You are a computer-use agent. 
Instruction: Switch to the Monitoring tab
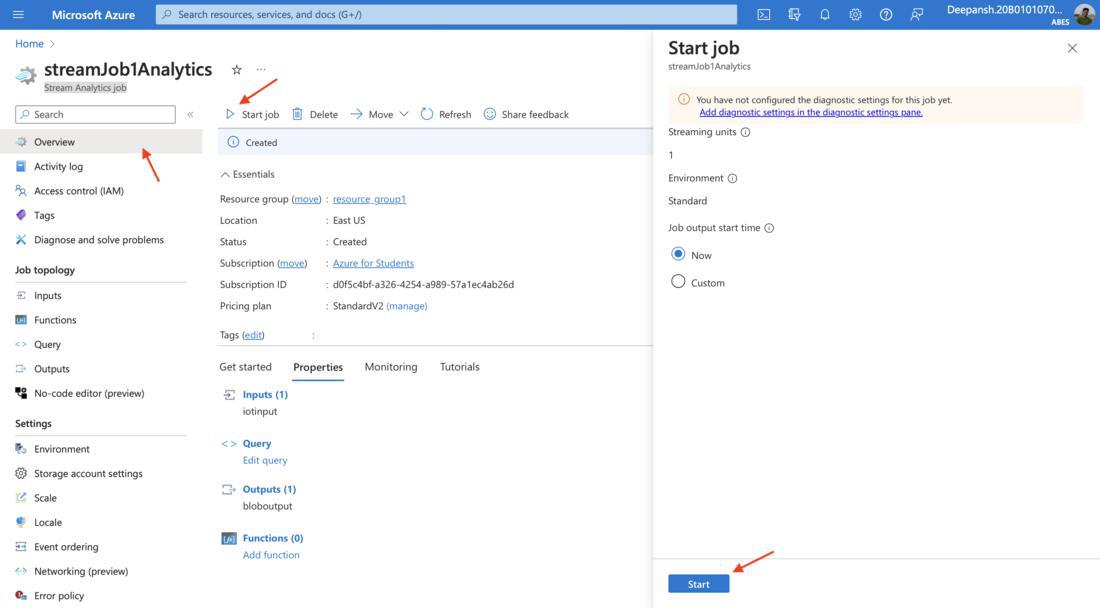click(391, 367)
